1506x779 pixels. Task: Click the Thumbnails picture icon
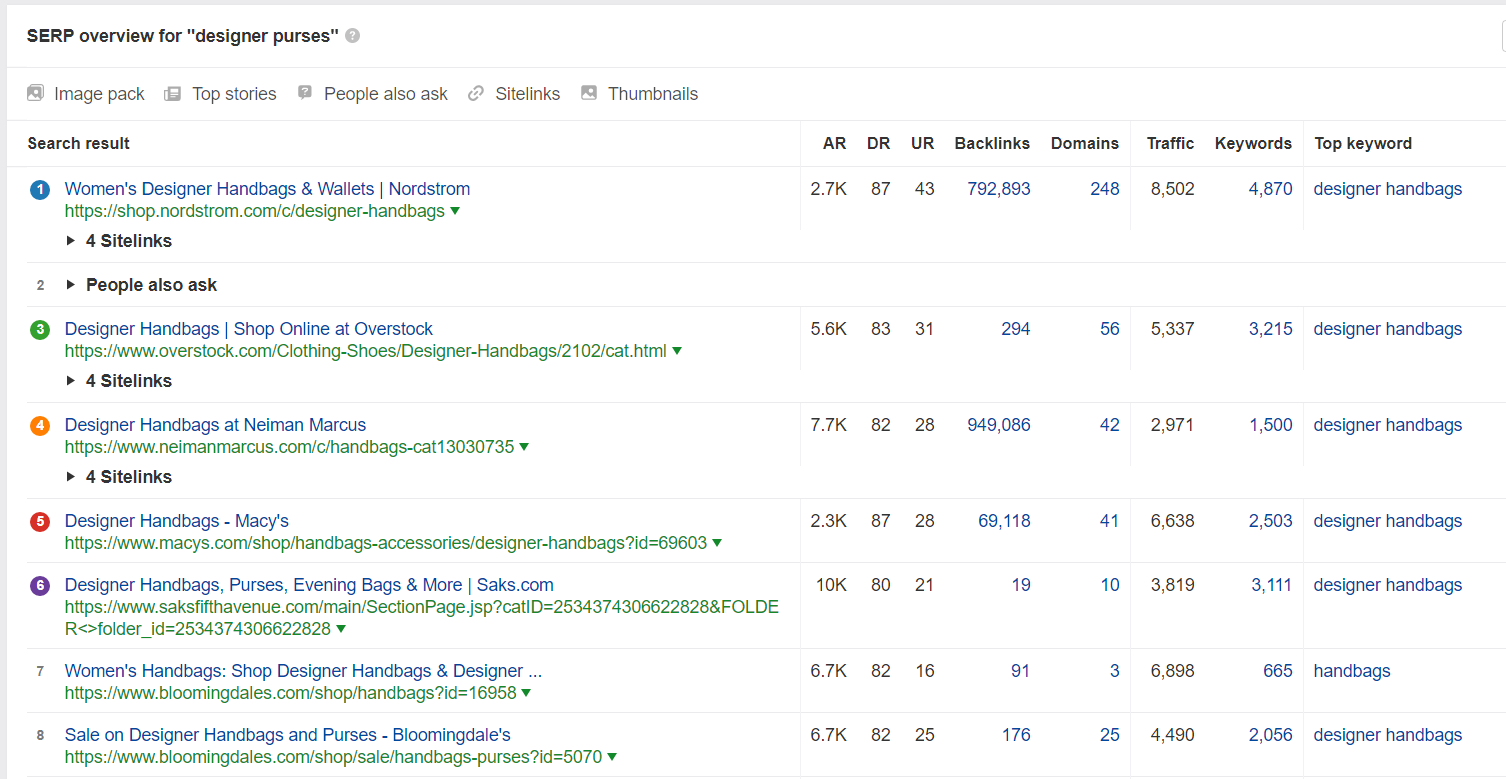click(589, 93)
